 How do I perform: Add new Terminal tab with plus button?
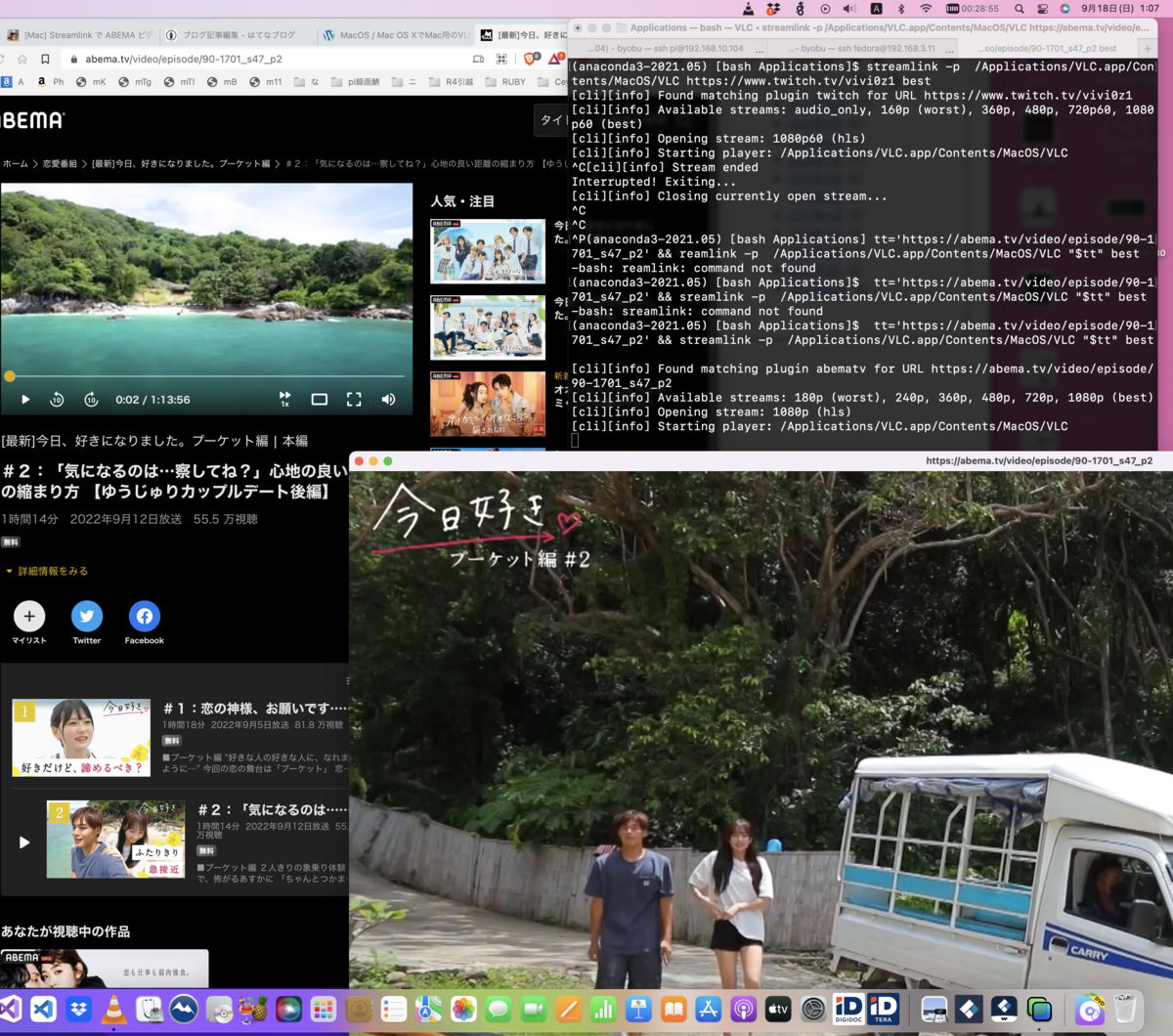pos(1148,48)
